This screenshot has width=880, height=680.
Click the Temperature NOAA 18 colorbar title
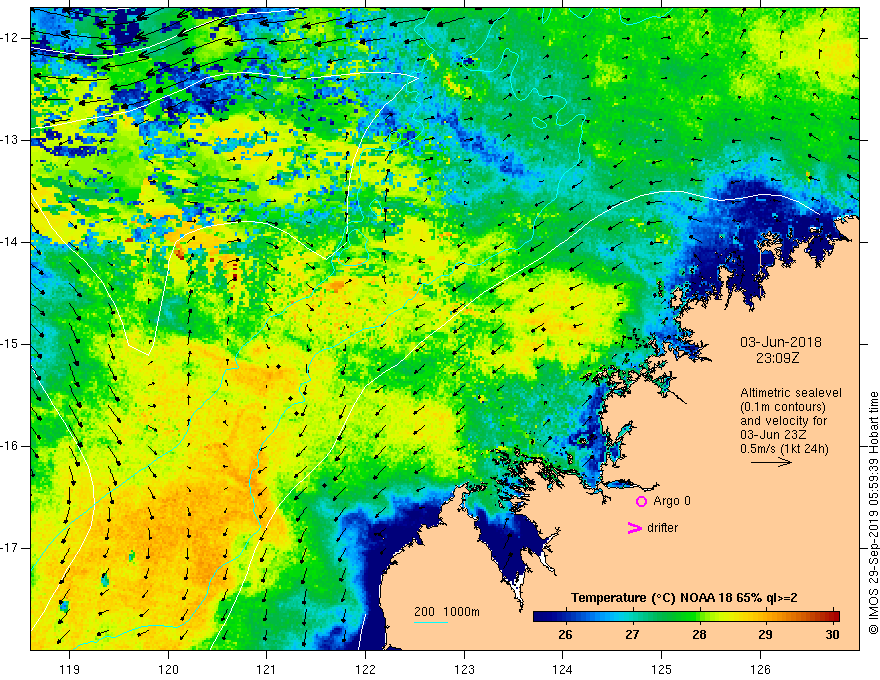click(684, 598)
